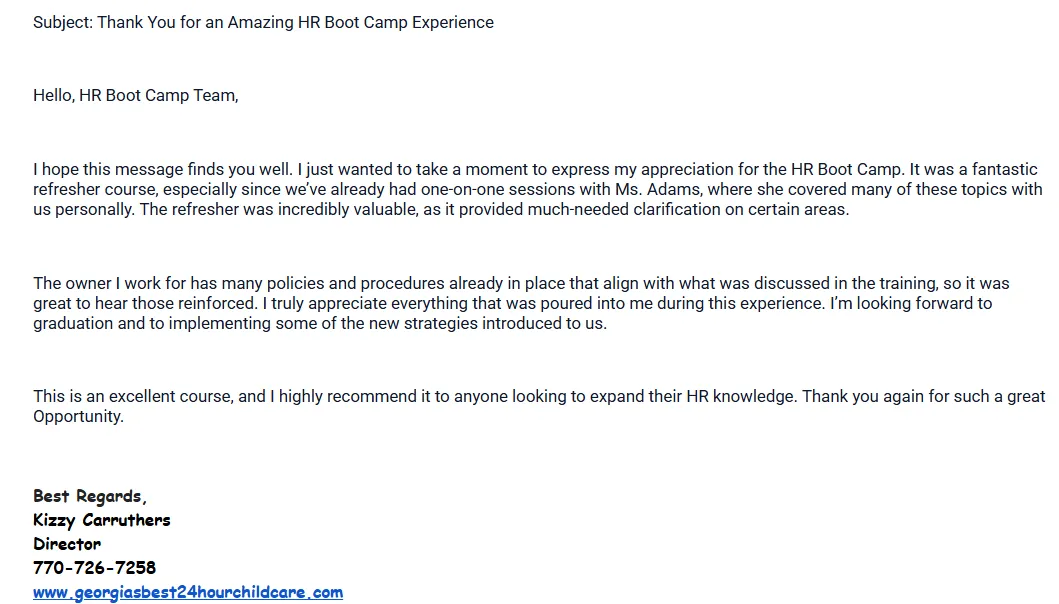Click the line starting 'This is an excellent course'
Screen dimensions: 1059x604
[539, 396]
